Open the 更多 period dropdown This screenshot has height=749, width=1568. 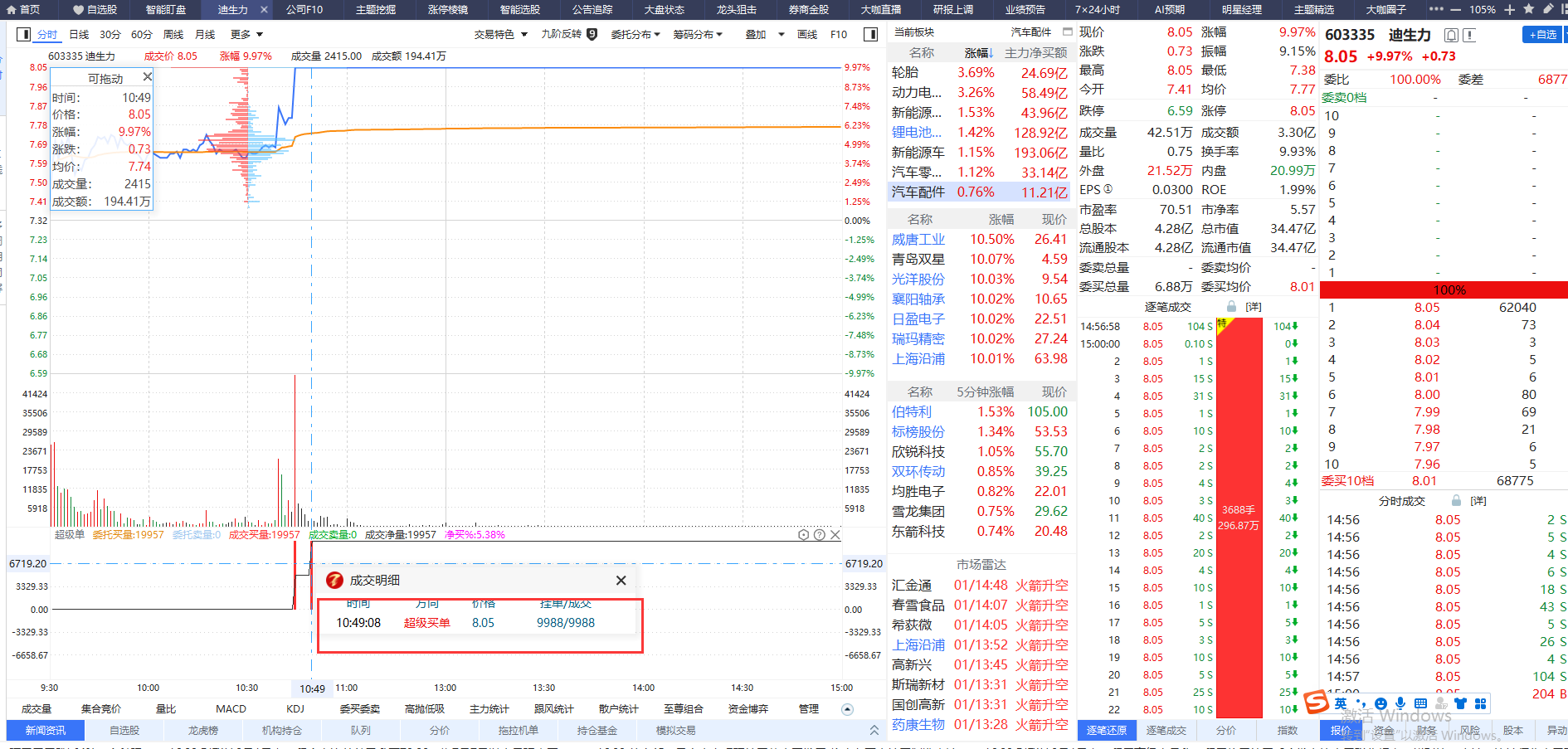click(x=246, y=35)
